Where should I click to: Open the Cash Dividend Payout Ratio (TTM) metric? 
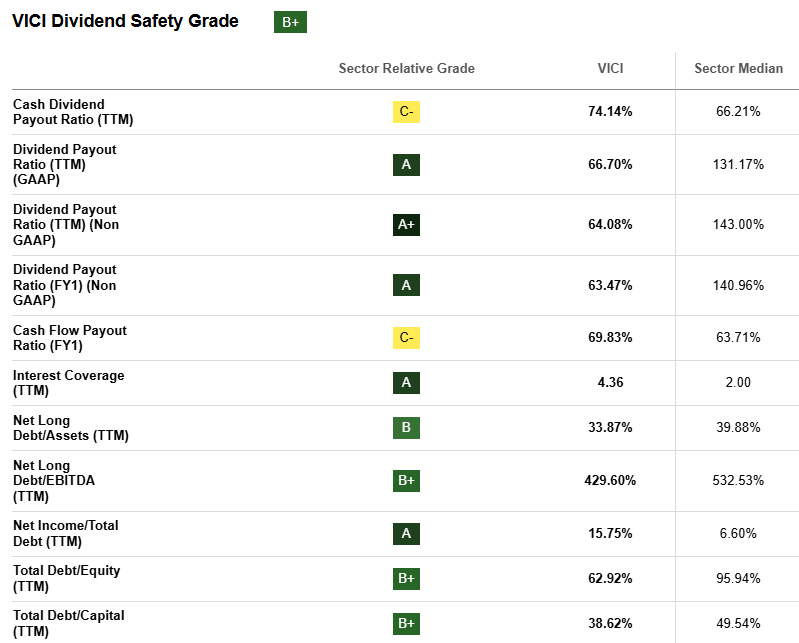tap(72, 112)
